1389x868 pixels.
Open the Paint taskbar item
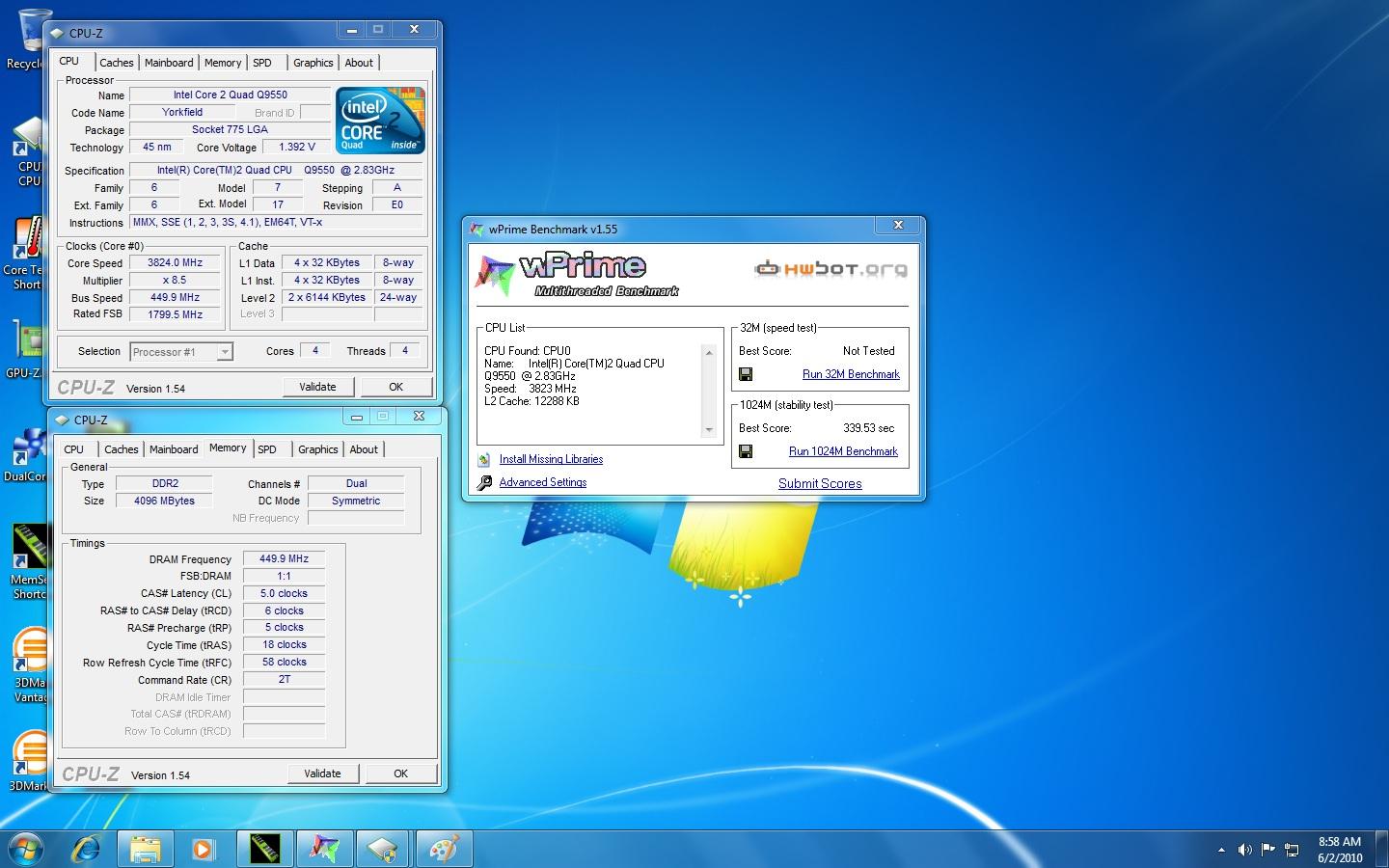pos(443,849)
